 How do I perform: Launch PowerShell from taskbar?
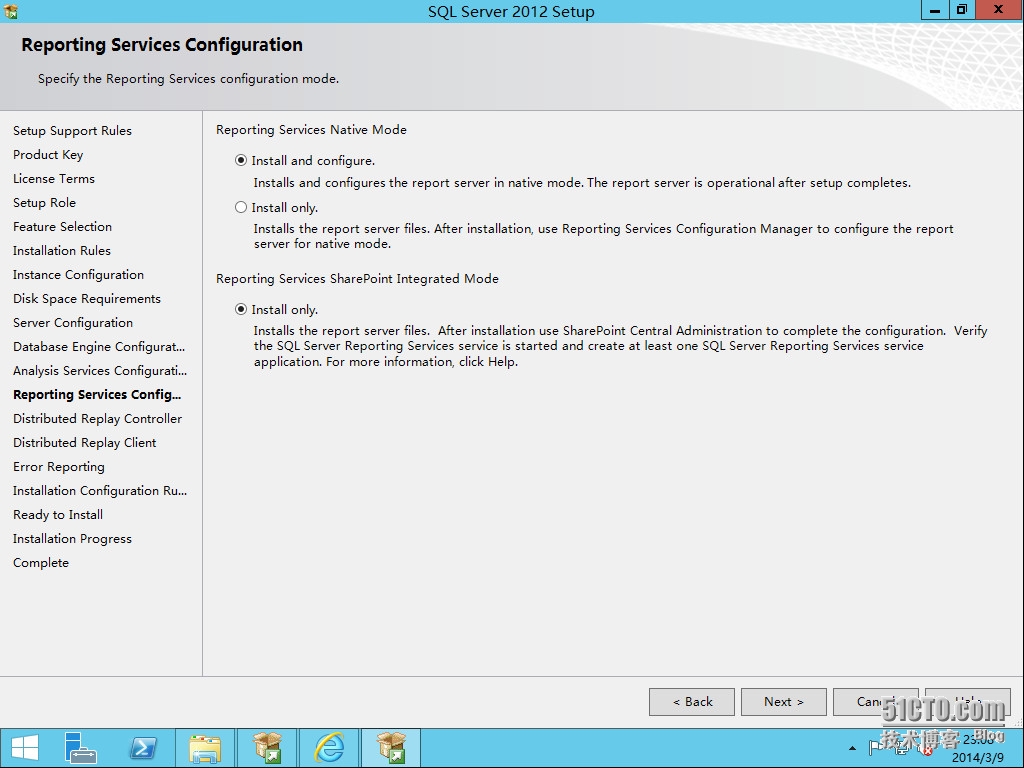pyautogui.click(x=143, y=748)
